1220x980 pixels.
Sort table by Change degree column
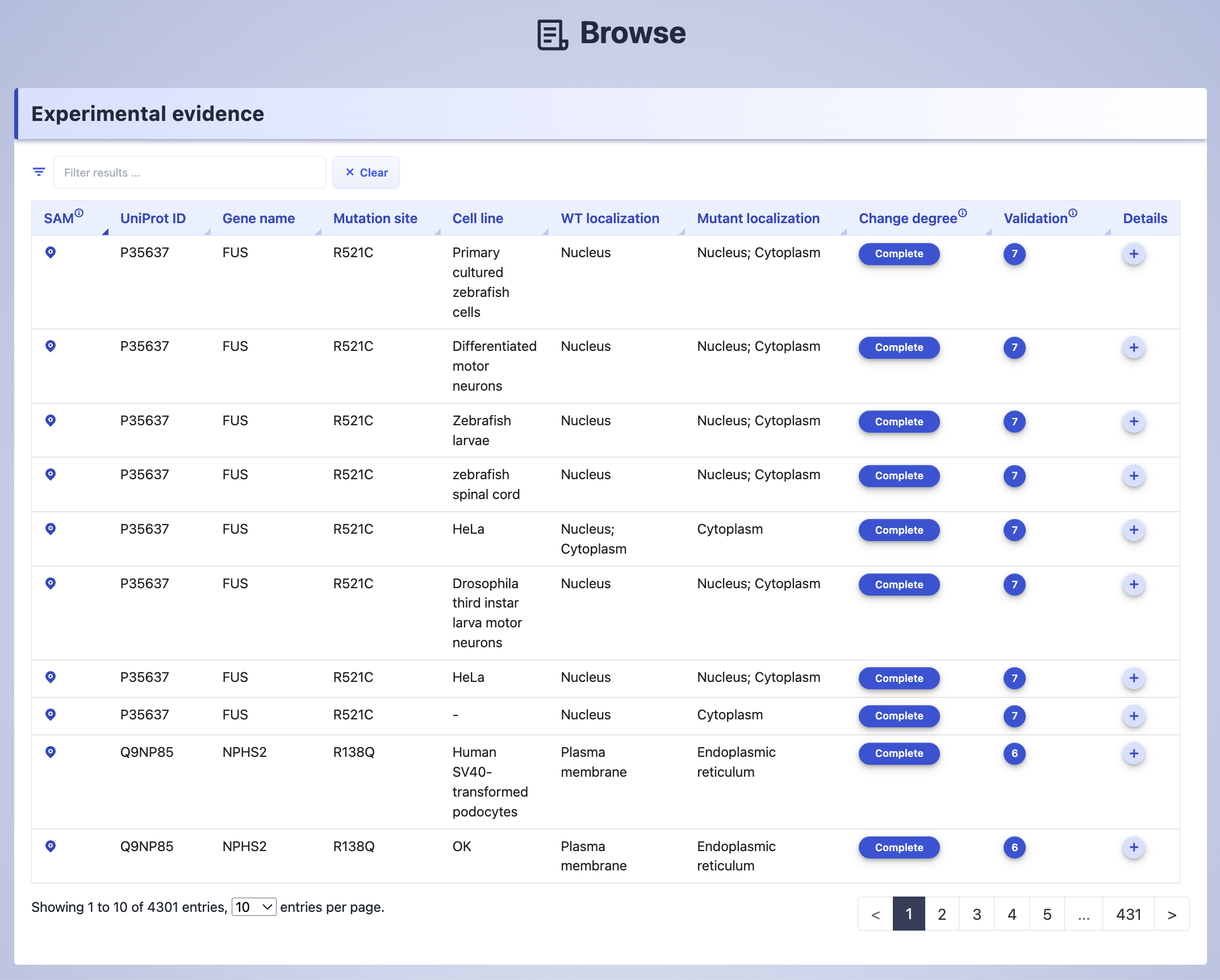coord(908,219)
